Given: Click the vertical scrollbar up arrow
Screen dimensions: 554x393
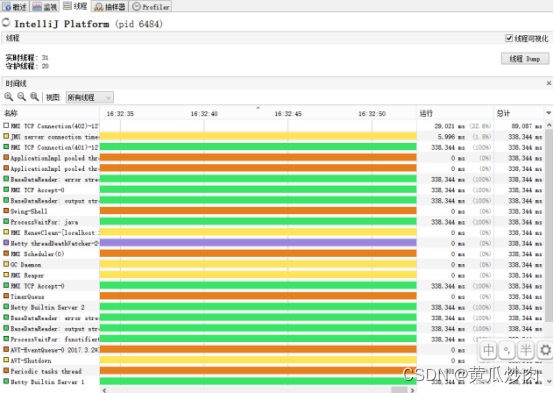Looking at the screenshot, I should (x=549, y=125).
